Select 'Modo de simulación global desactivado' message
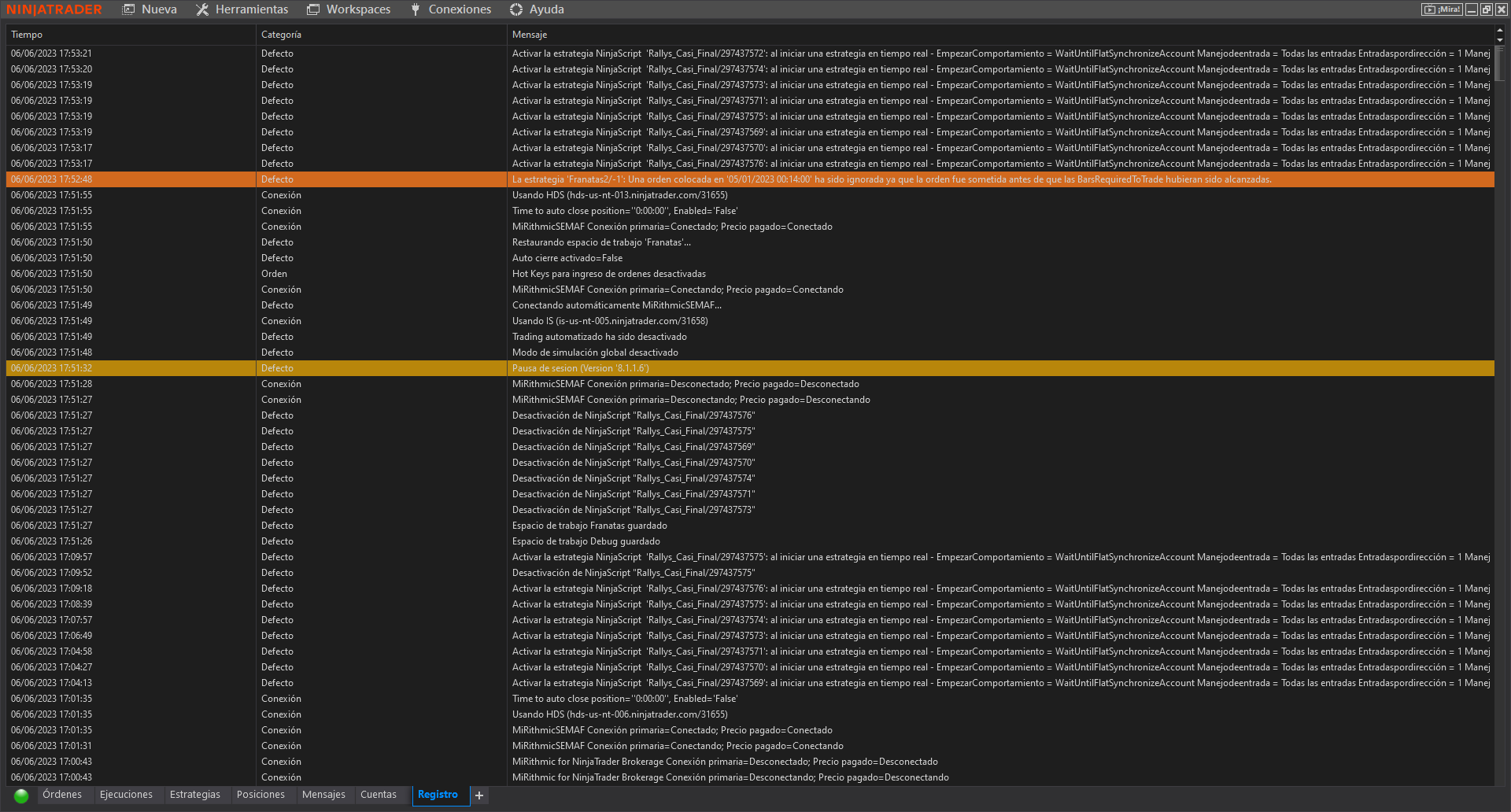Image resolution: width=1511 pixels, height=812 pixels. coord(595,352)
